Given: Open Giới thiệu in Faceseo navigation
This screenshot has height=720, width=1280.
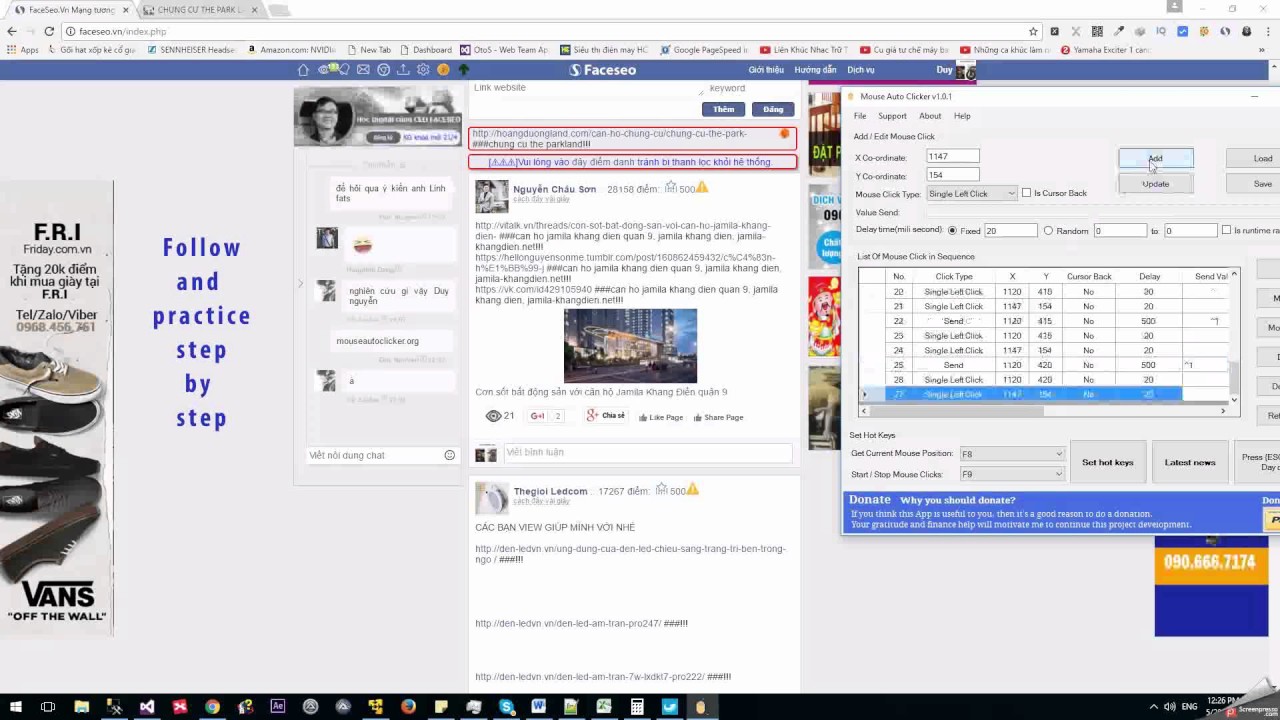Looking at the screenshot, I should pyautogui.click(x=766, y=70).
